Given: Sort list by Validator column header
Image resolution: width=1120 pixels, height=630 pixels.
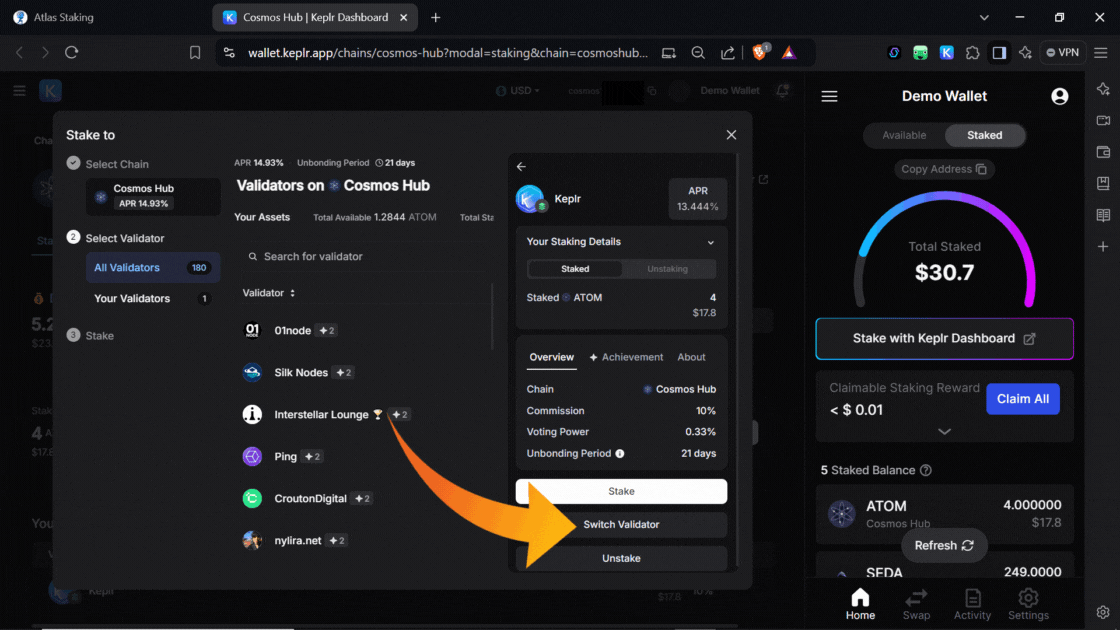Looking at the screenshot, I should point(269,293).
